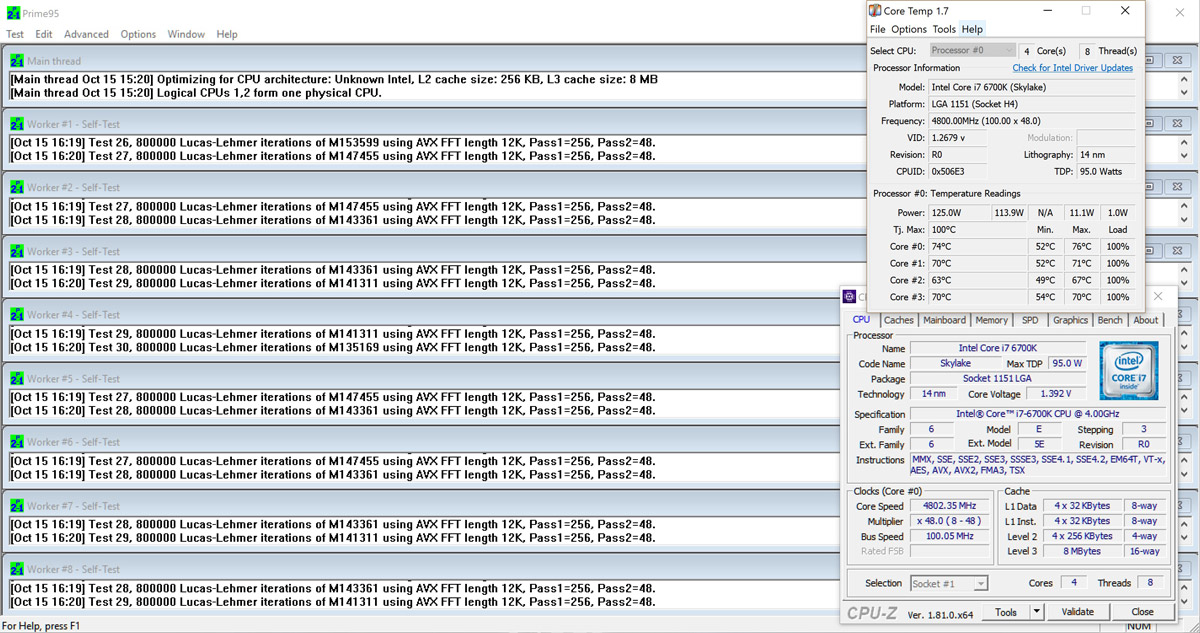The width and height of the screenshot is (1200, 633).
Task: Open Prime95 Options menu
Action: (139, 34)
